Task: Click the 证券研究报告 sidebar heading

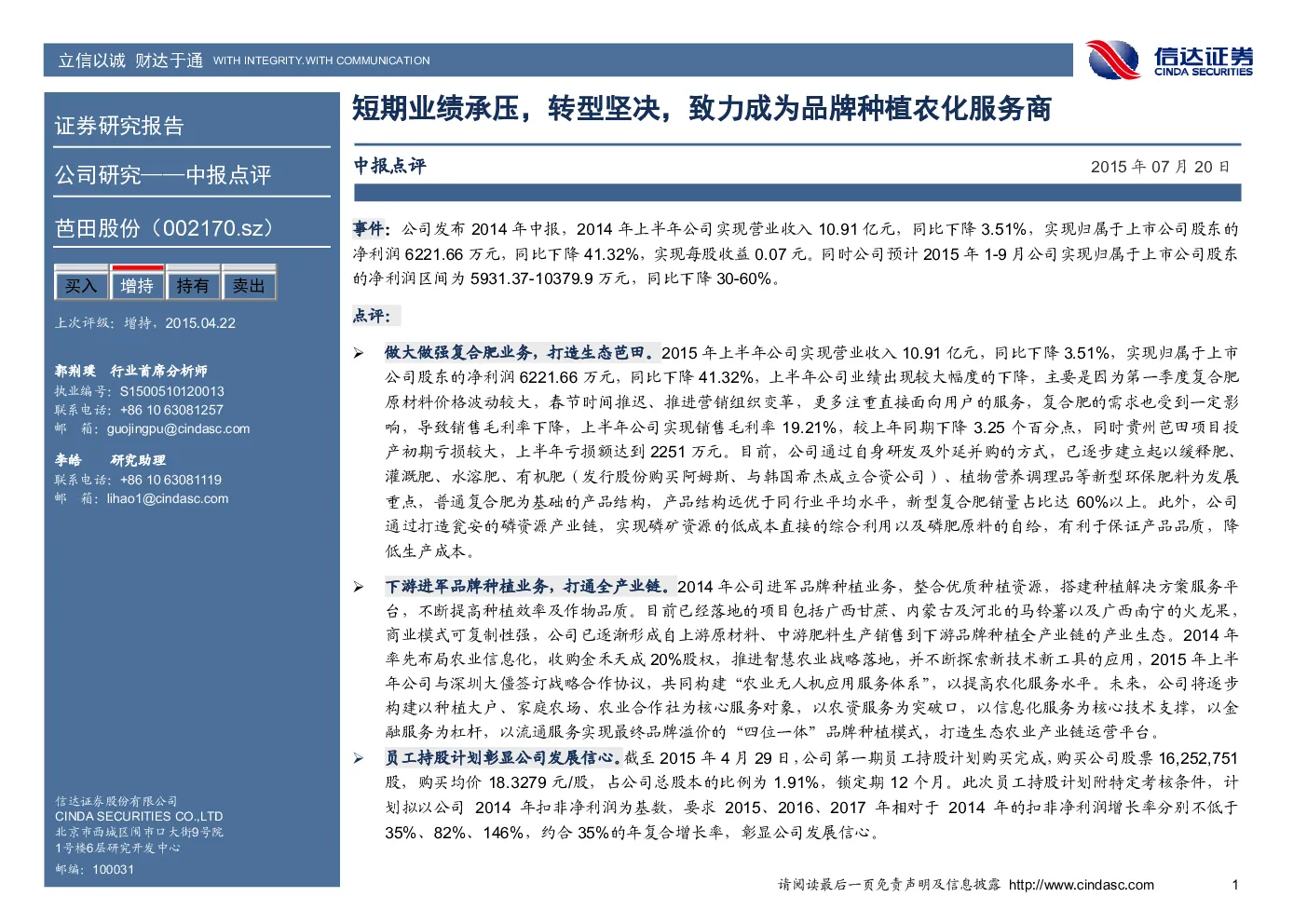Action: tap(119, 126)
